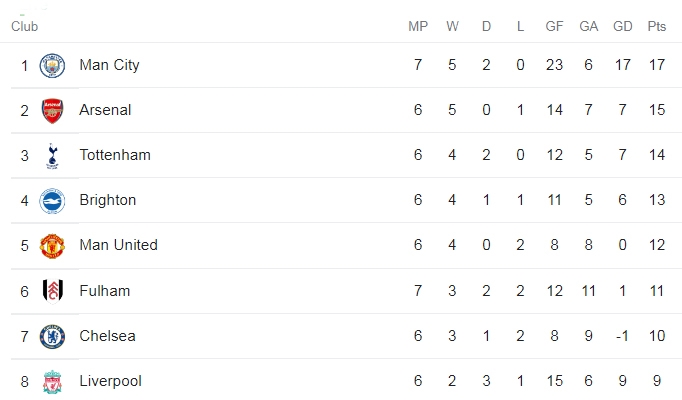This screenshot has height=400, width=682.
Task: Open the Man United team link
Action: pyautogui.click(x=118, y=245)
